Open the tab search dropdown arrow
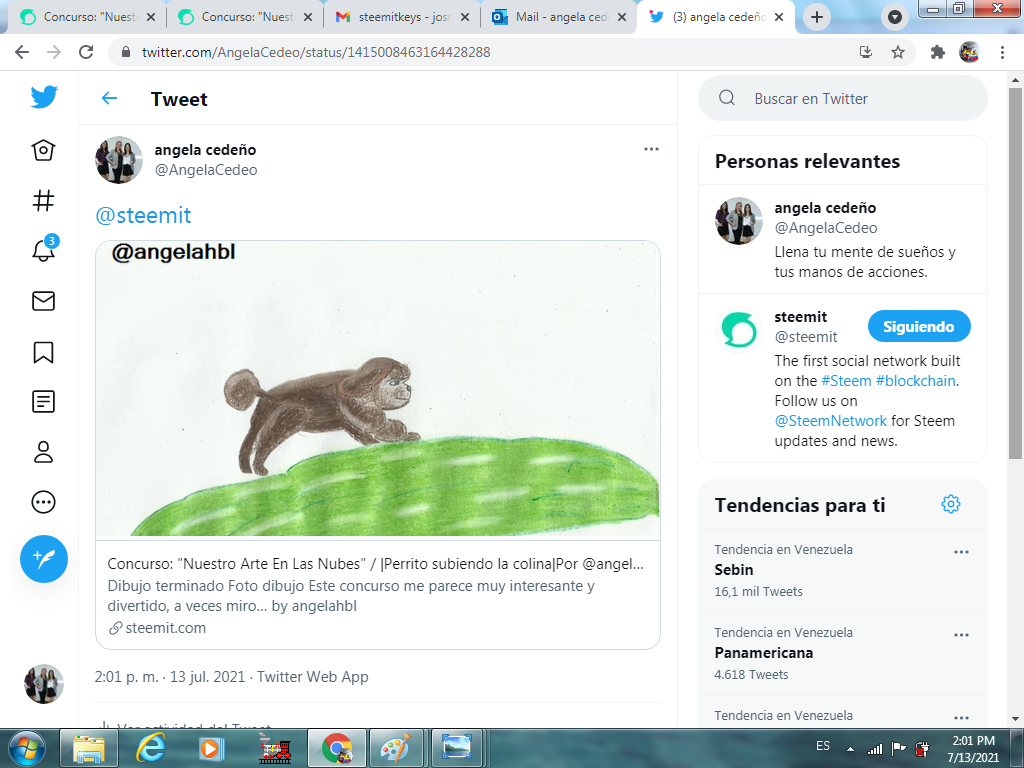This screenshot has width=1024, height=768. point(895,17)
